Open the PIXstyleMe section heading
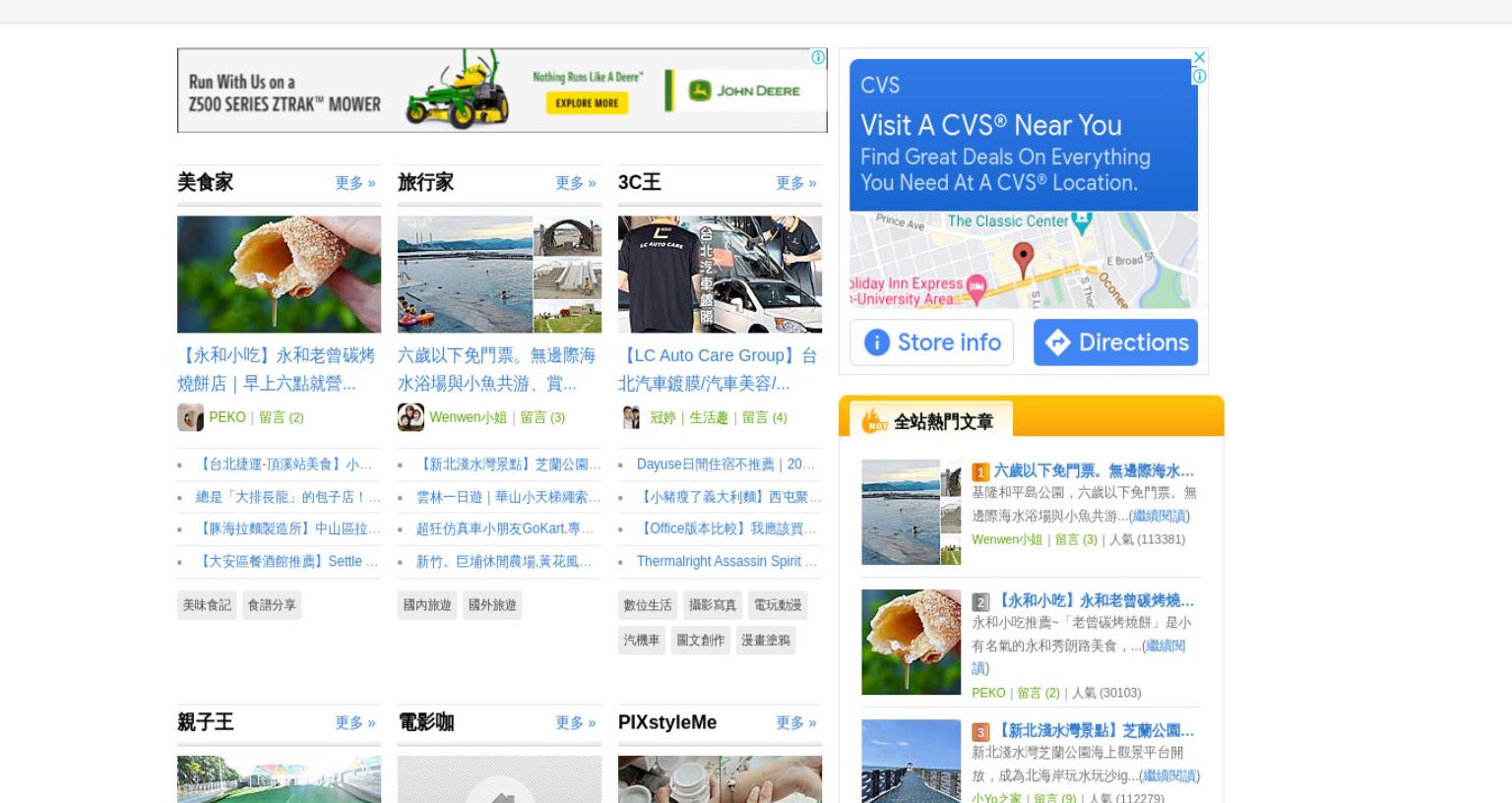The height and width of the screenshot is (803, 1512). pyautogui.click(x=667, y=721)
